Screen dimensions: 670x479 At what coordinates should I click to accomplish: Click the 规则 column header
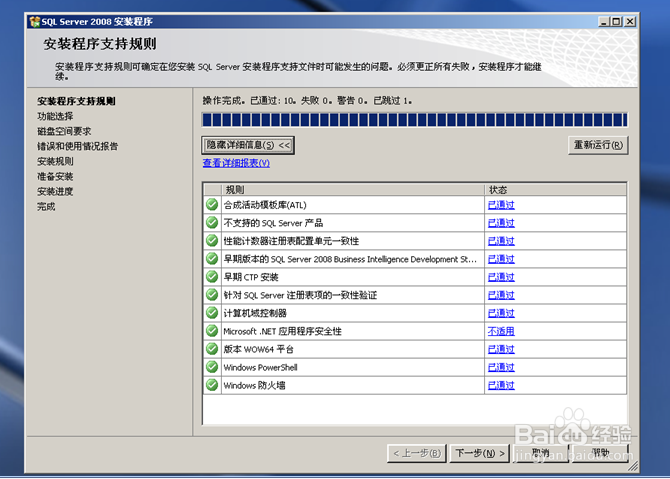point(353,190)
